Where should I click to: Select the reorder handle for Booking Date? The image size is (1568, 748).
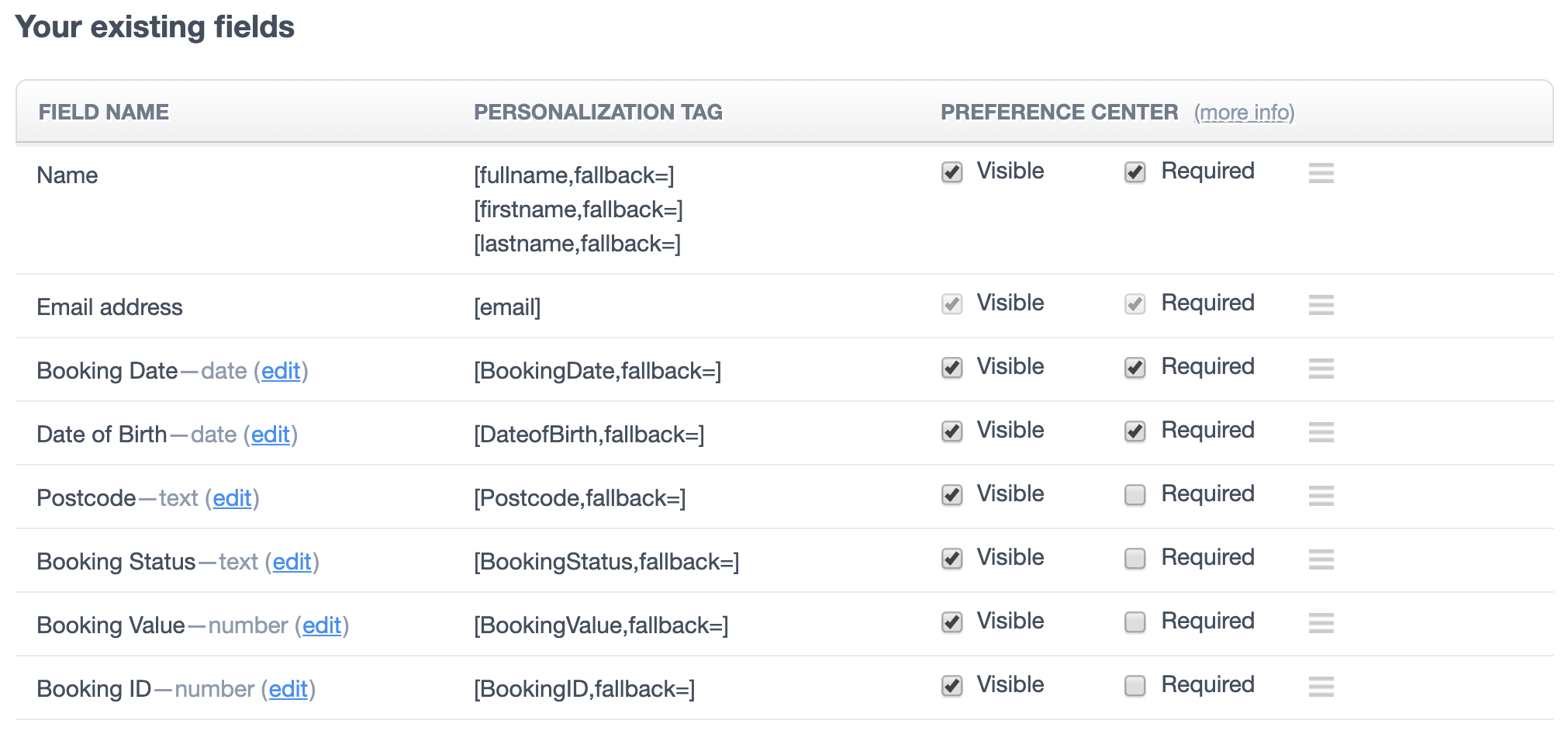click(1321, 369)
